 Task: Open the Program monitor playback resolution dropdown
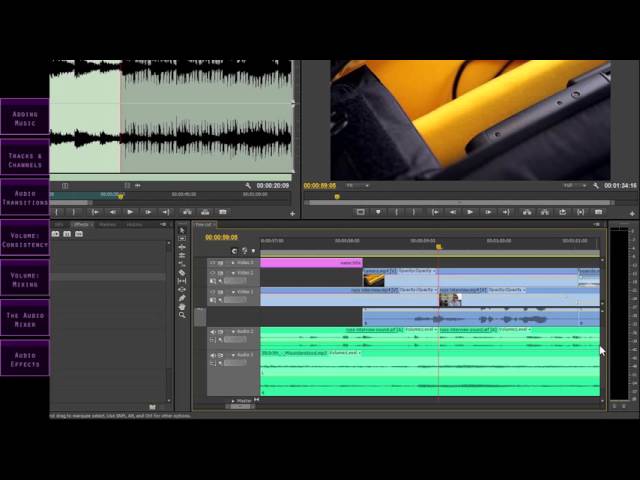click(x=575, y=186)
